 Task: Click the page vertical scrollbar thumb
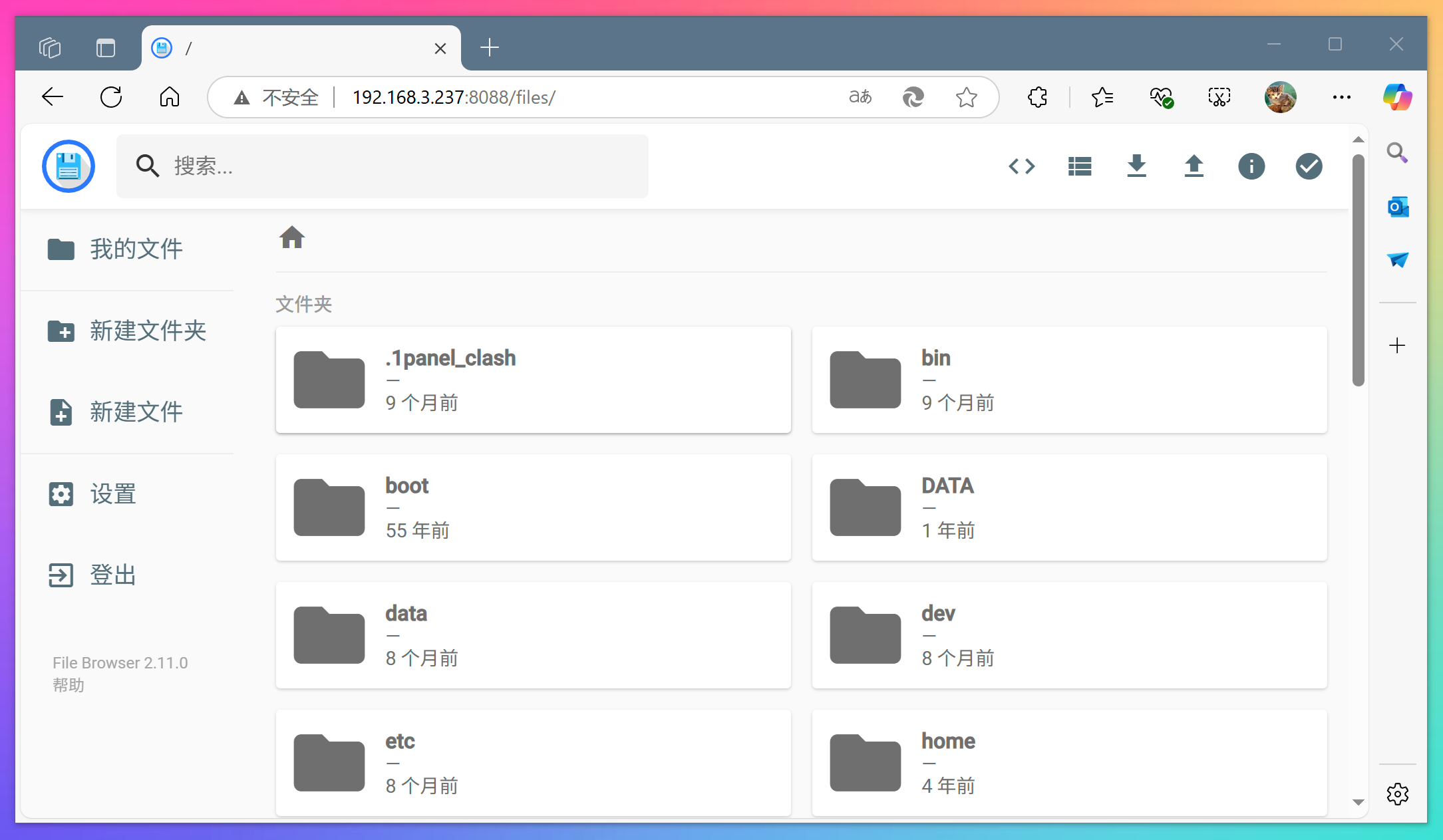click(x=1358, y=269)
